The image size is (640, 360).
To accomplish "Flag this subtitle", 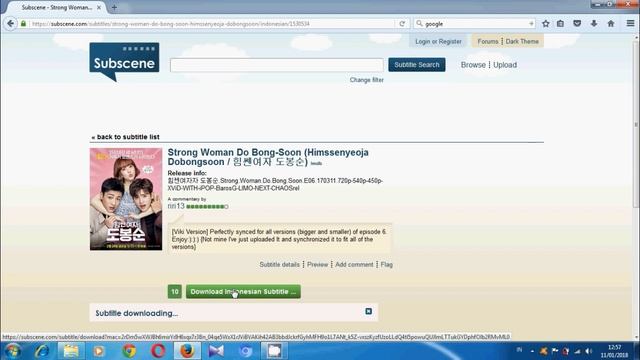I will click(x=387, y=264).
